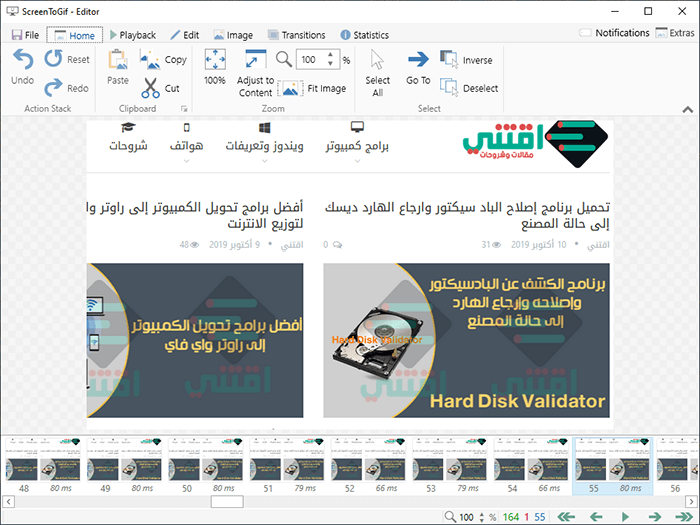Open the Statistics tab

(364, 35)
